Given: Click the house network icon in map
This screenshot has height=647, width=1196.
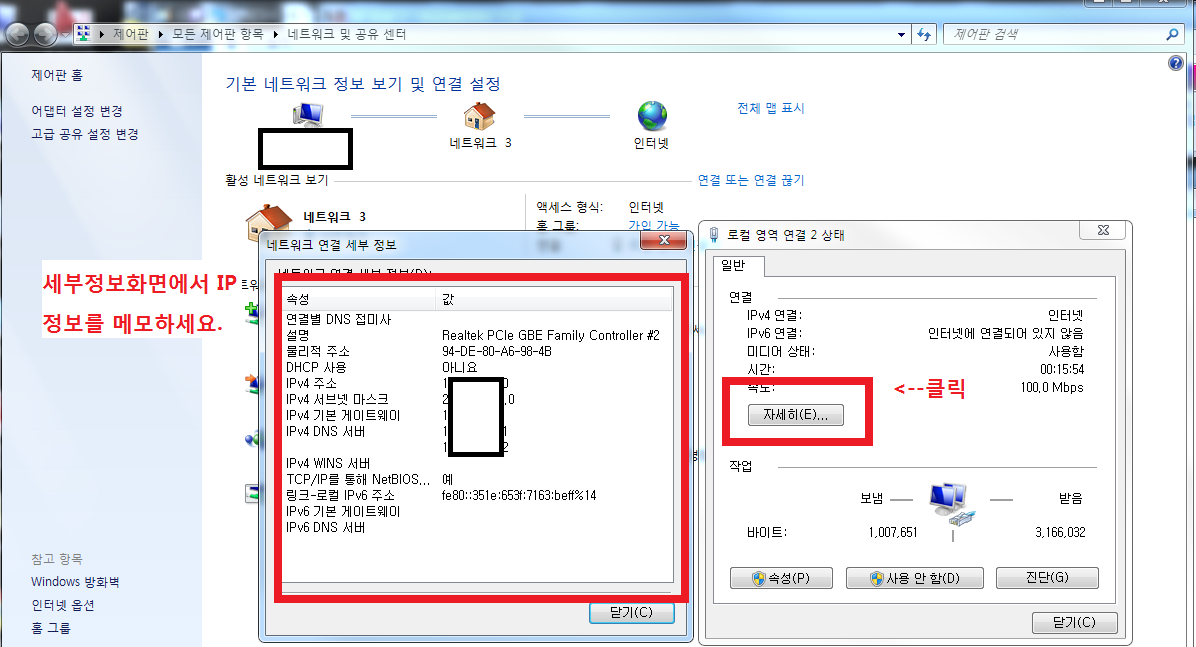Looking at the screenshot, I should coord(479,116).
